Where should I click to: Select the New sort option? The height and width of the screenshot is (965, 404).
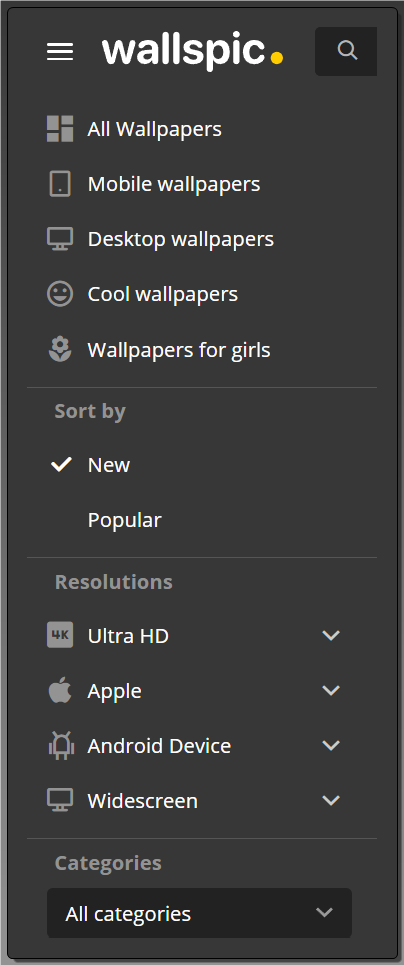(108, 465)
